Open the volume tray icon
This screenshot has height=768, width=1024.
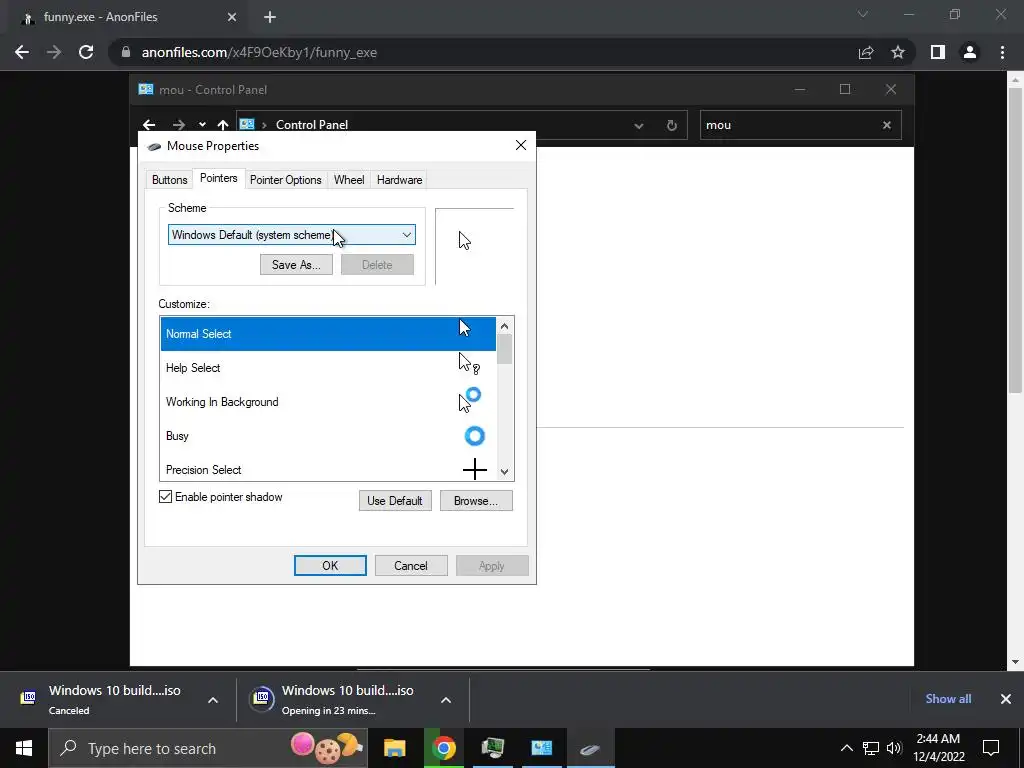[894, 748]
